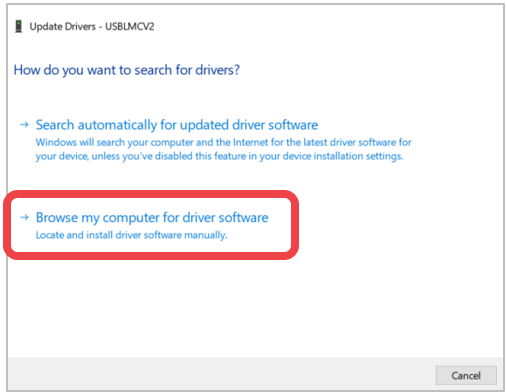Click the arrow icon before Search automatically

tap(24, 125)
